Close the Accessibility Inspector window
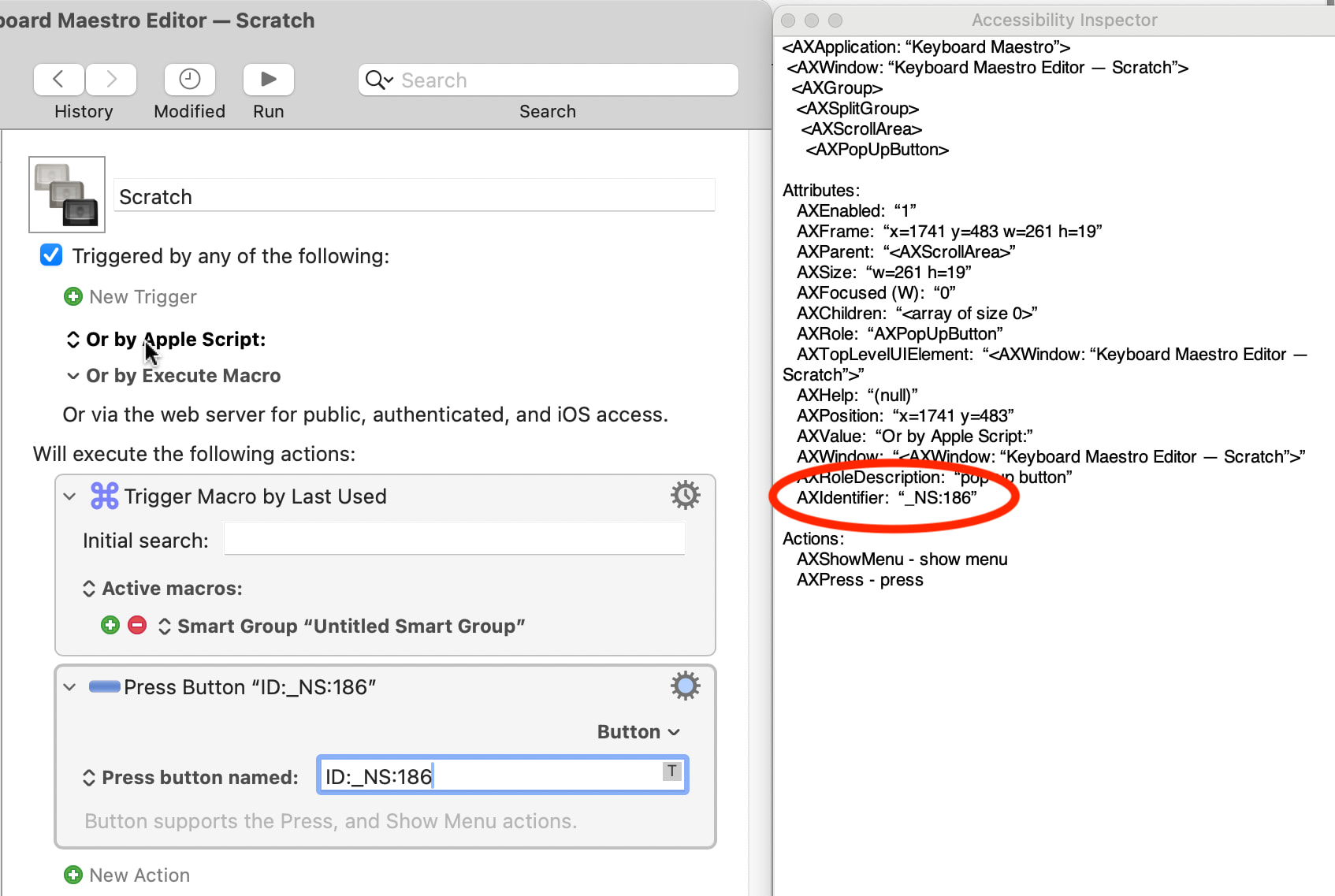The image size is (1335, 896). pos(788,20)
